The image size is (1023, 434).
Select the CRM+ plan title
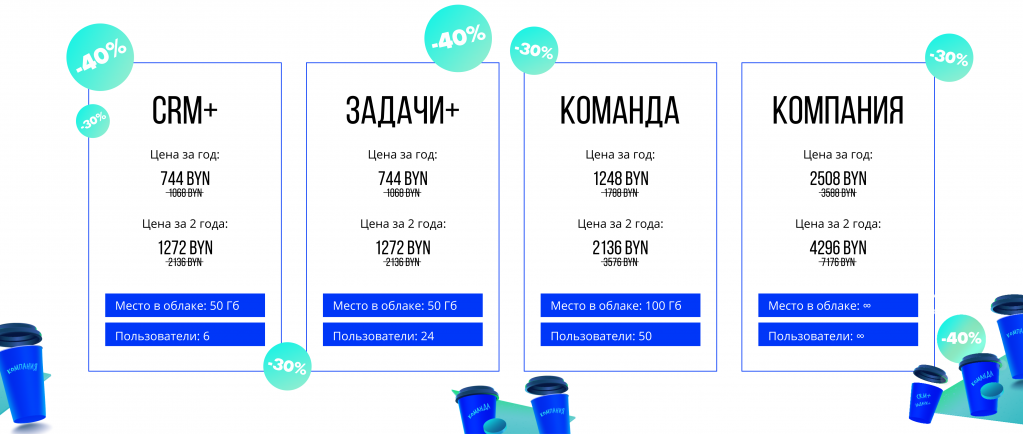pos(185,110)
